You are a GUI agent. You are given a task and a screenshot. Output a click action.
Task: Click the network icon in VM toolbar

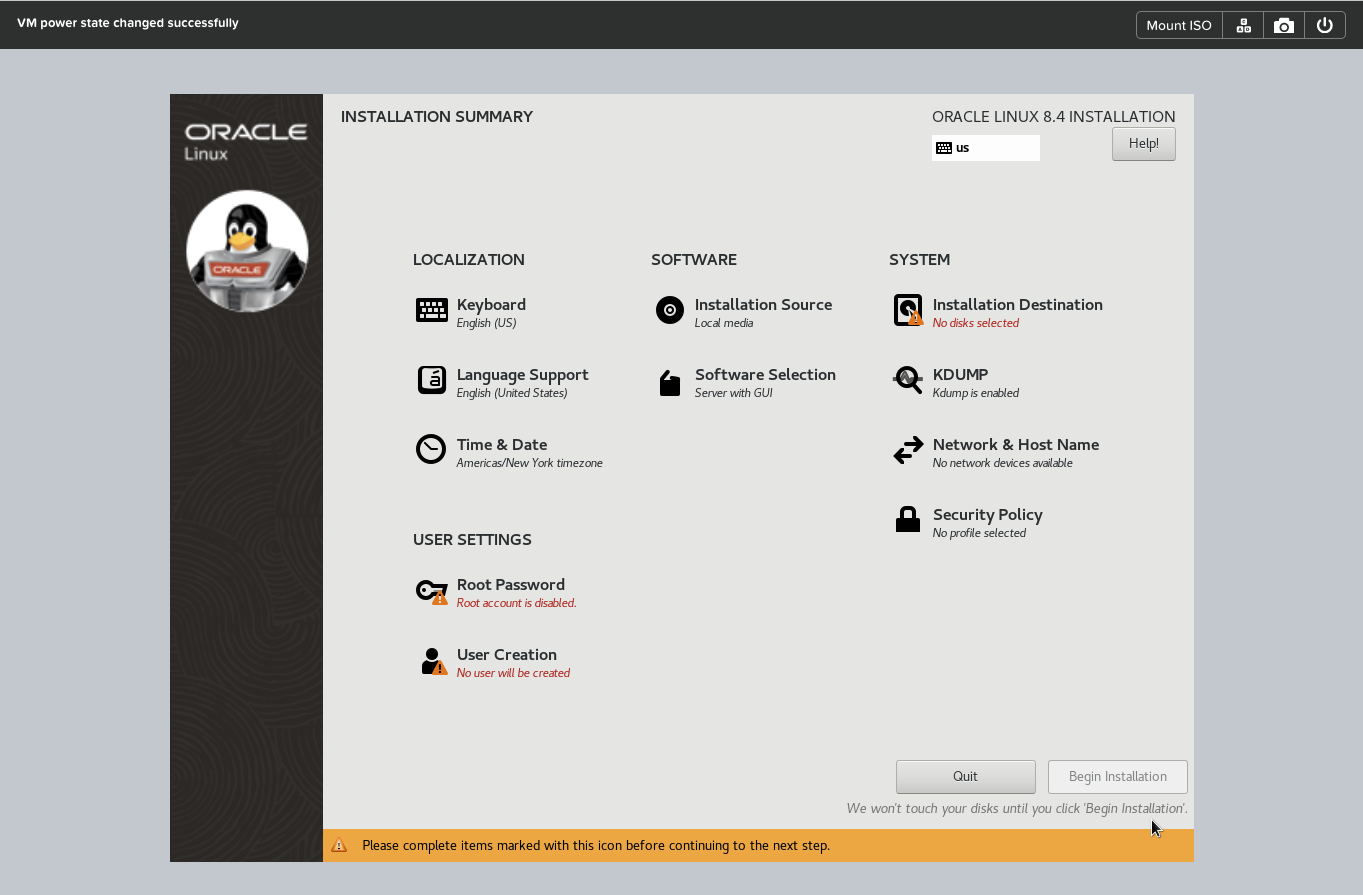point(1243,25)
